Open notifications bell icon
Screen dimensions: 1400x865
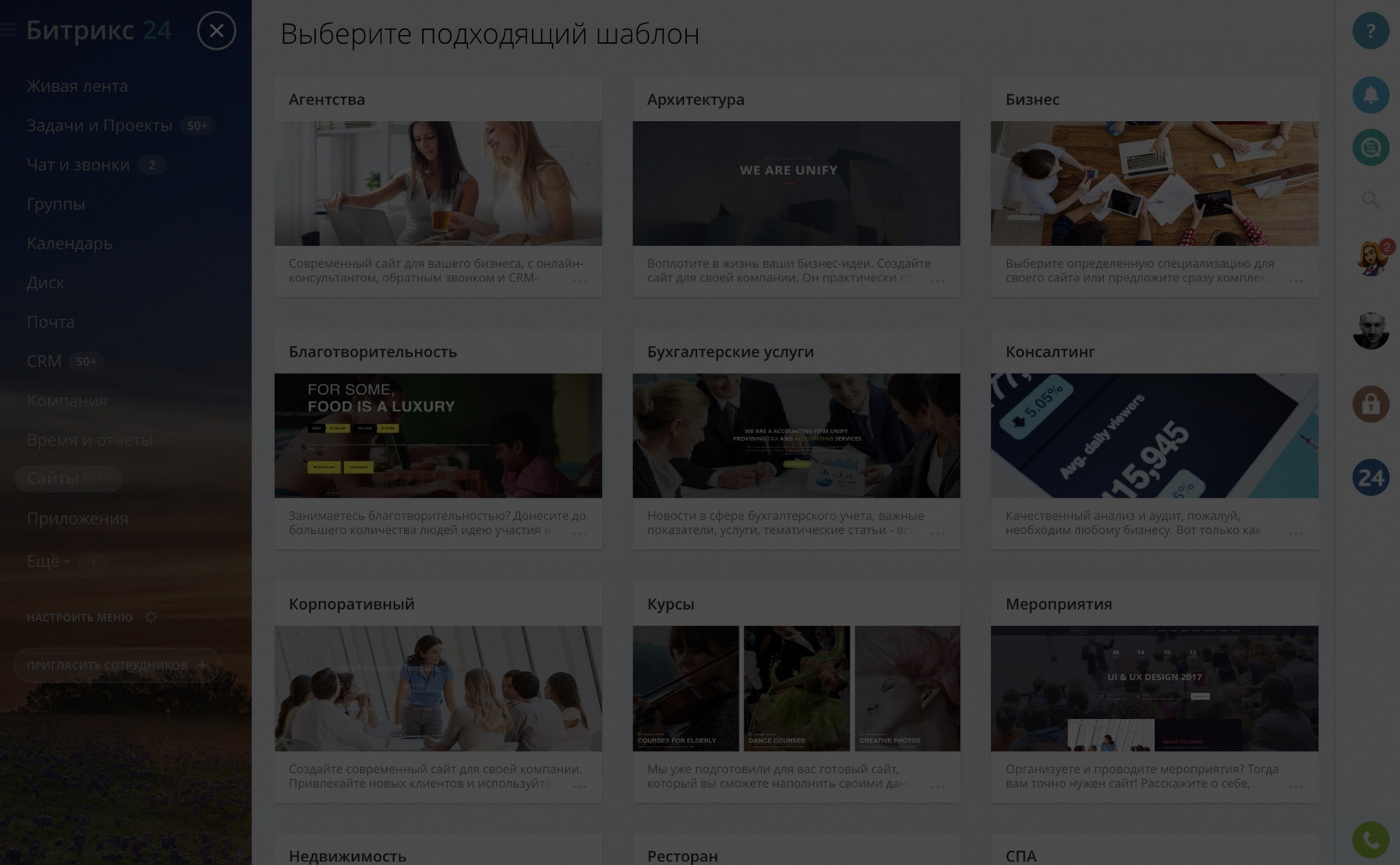tap(1370, 95)
